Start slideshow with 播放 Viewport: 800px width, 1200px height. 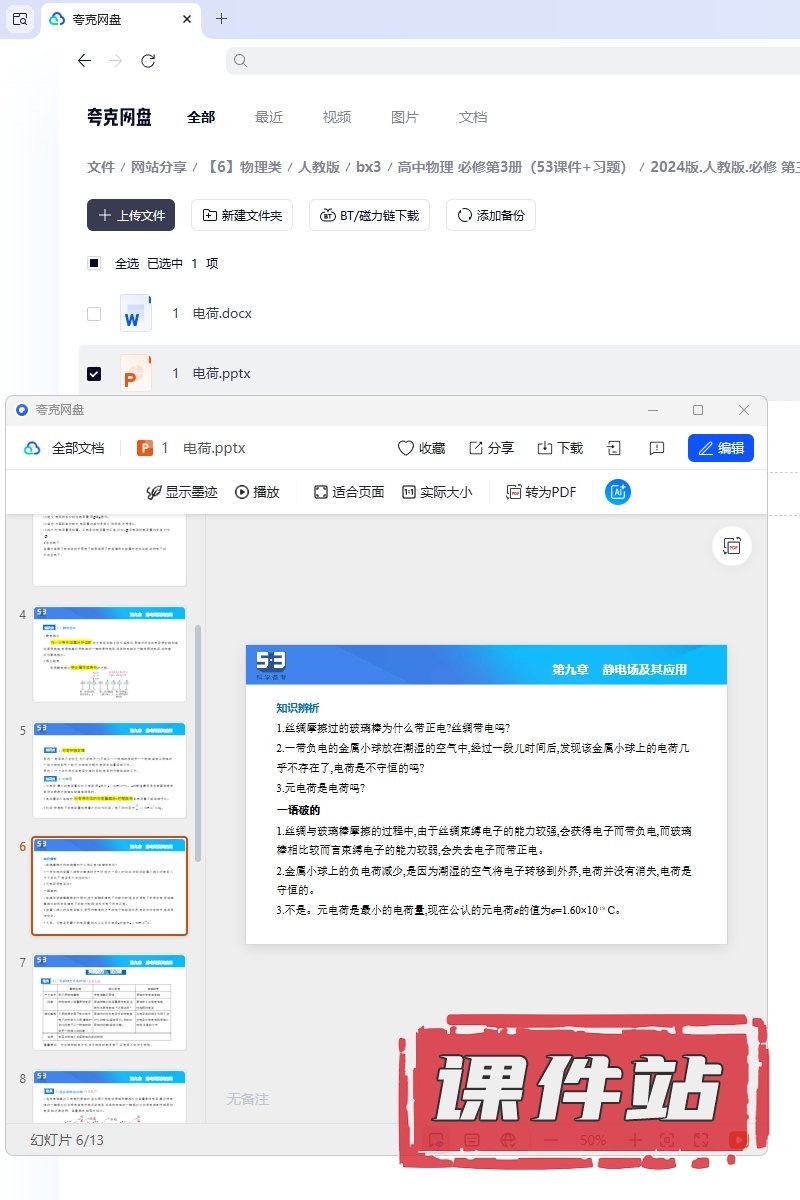[x=257, y=492]
